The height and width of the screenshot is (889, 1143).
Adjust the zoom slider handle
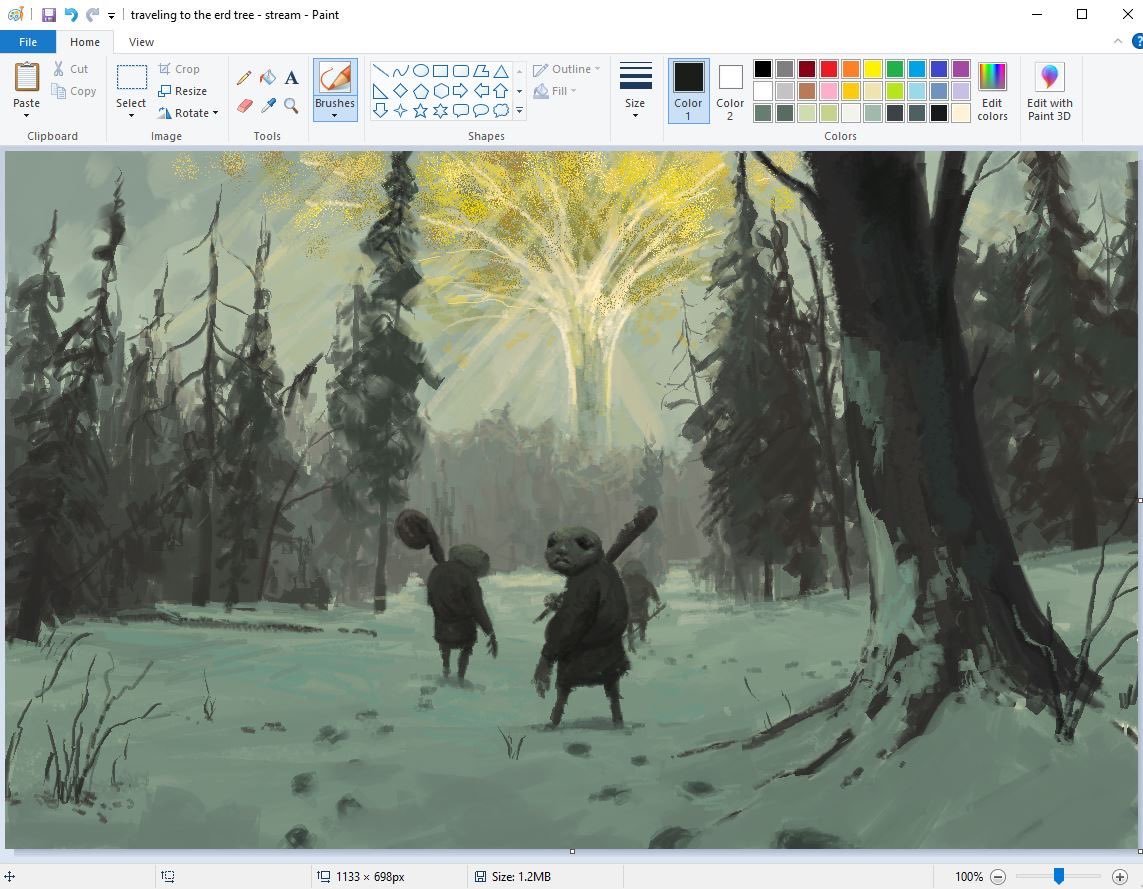pyautogui.click(x=1058, y=877)
